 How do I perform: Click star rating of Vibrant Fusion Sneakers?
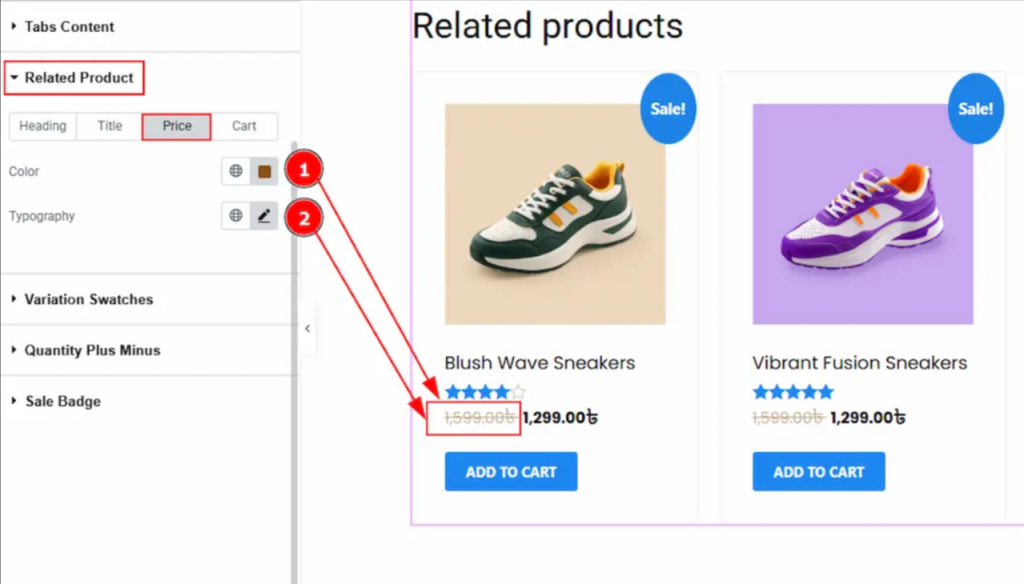coord(793,392)
